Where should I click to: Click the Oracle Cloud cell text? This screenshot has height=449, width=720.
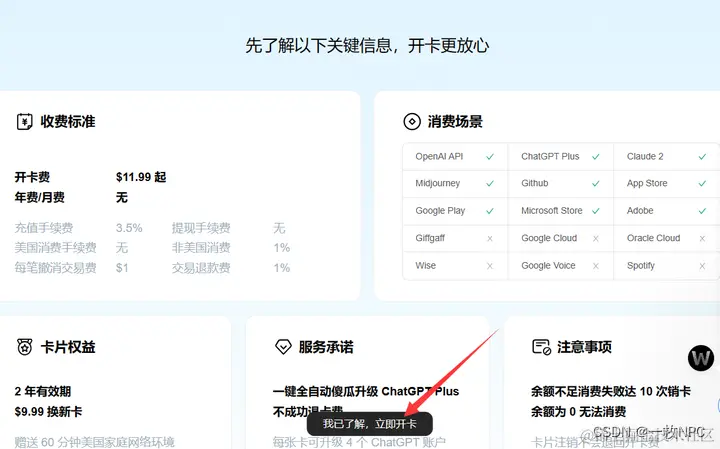(653, 238)
